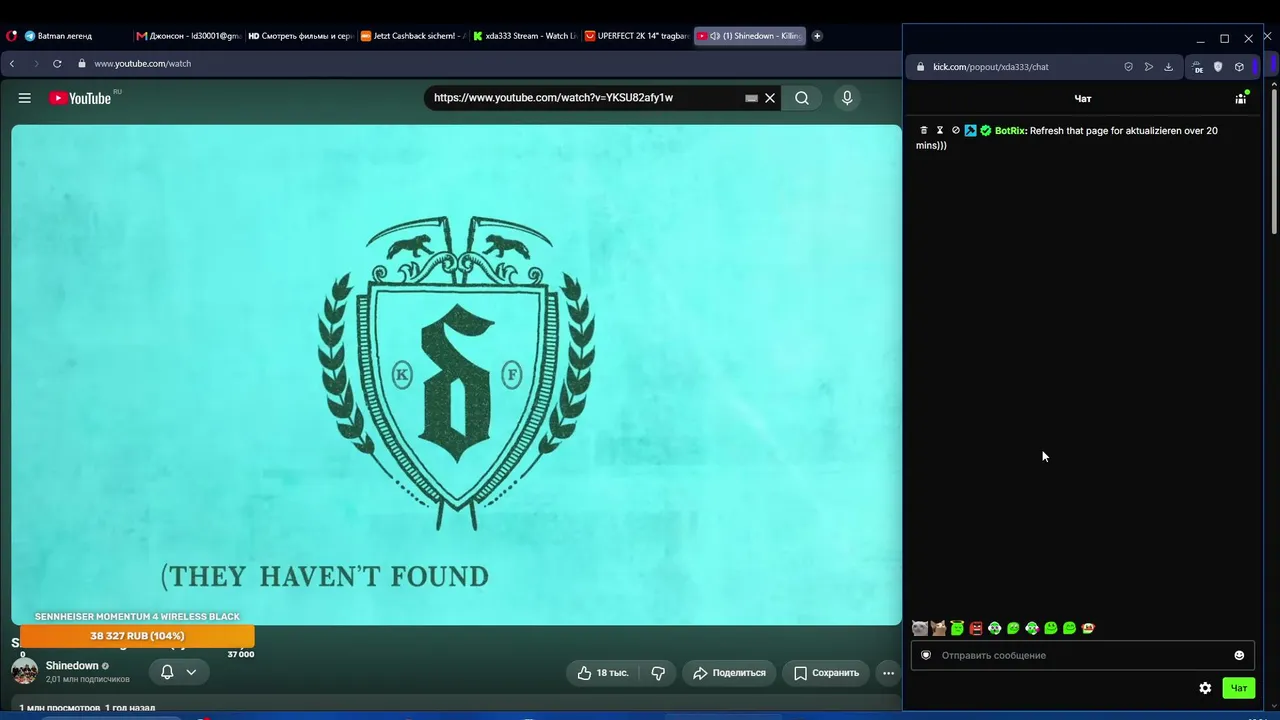
Task: Switch to xda333 Stream tab
Action: pos(524,36)
